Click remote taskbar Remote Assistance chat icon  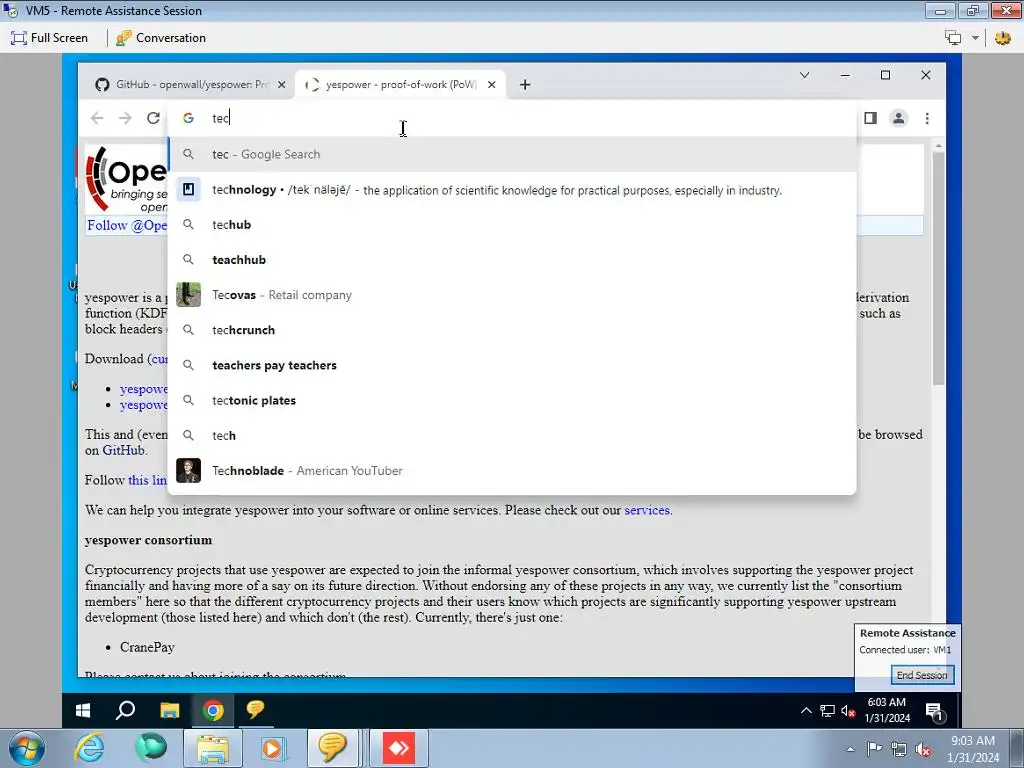tap(255, 710)
